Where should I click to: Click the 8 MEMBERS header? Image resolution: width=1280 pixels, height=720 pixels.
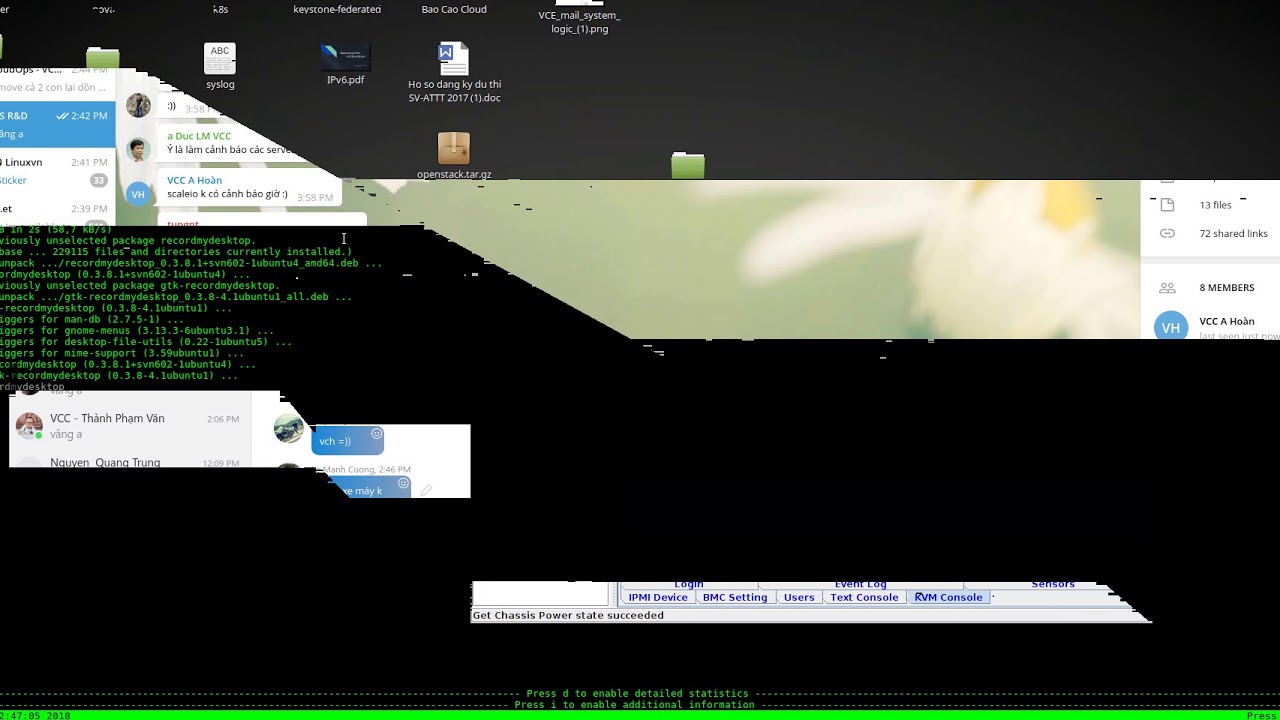point(1226,288)
